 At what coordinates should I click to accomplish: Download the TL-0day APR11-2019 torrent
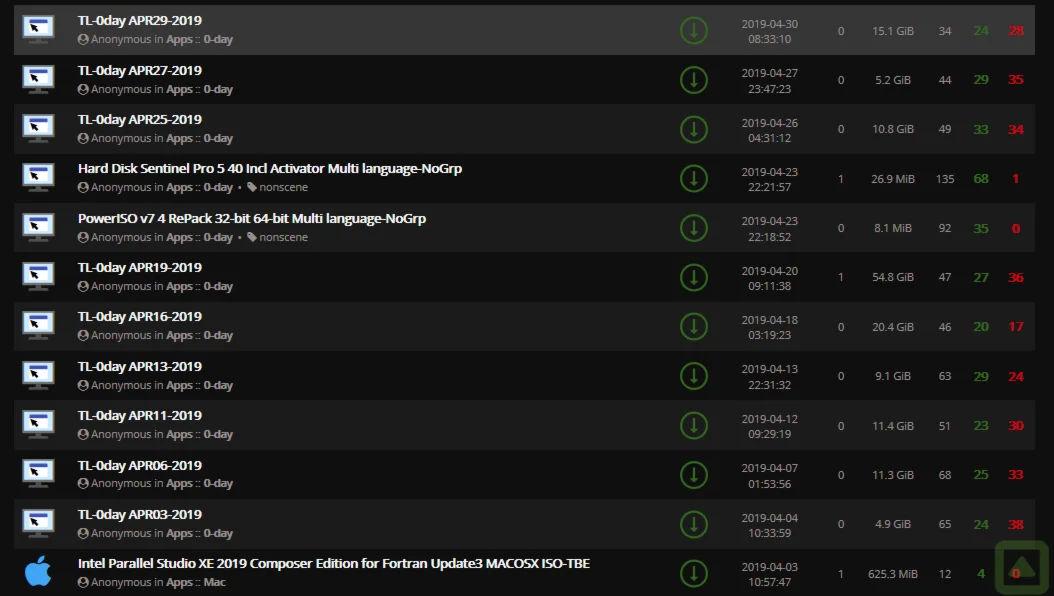click(694, 425)
